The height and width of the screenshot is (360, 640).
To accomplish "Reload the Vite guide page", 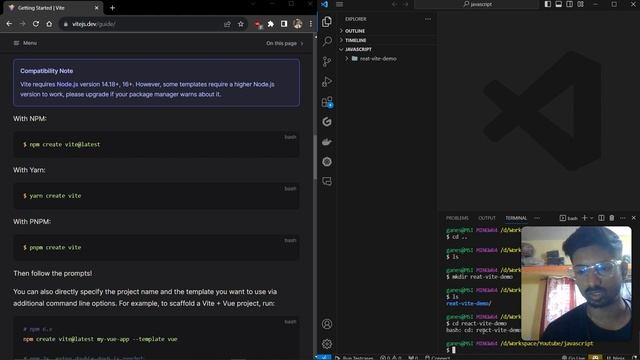I will [x=36, y=24].
